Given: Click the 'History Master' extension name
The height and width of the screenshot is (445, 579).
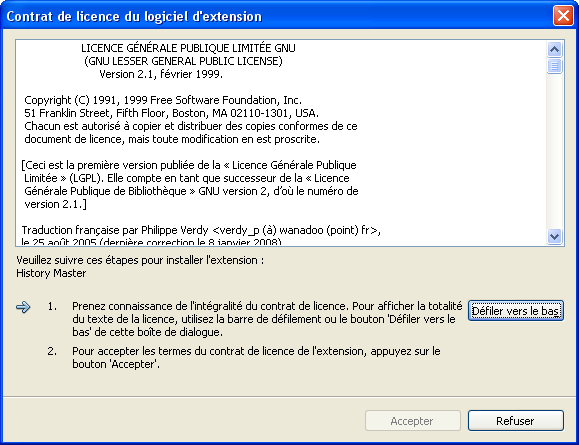Looking at the screenshot, I should [x=51, y=273].
